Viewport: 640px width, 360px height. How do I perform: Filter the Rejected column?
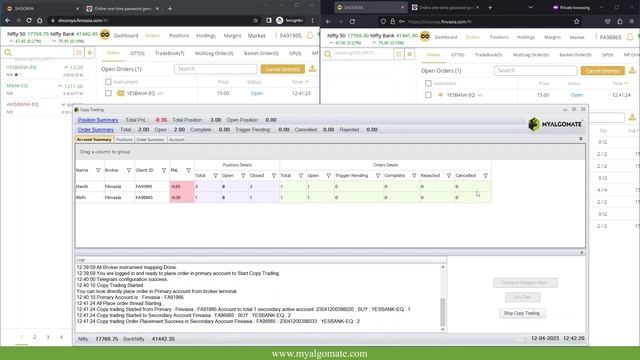(x=449, y=176)
